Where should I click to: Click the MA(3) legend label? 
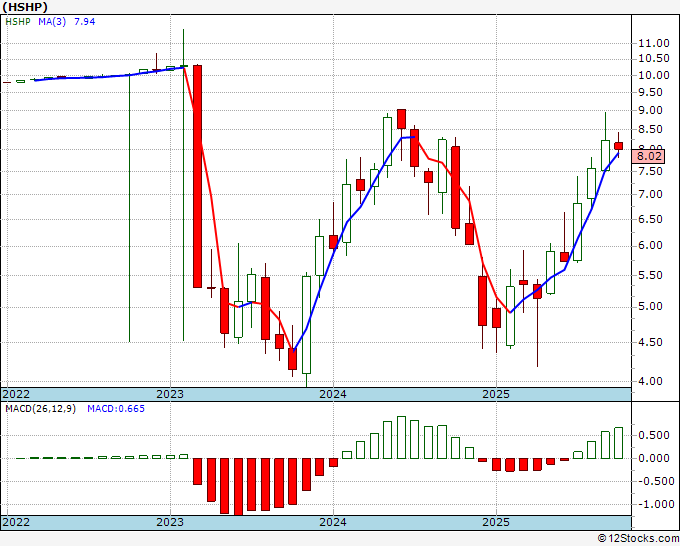pyautogui.click(x=52, y=22)
